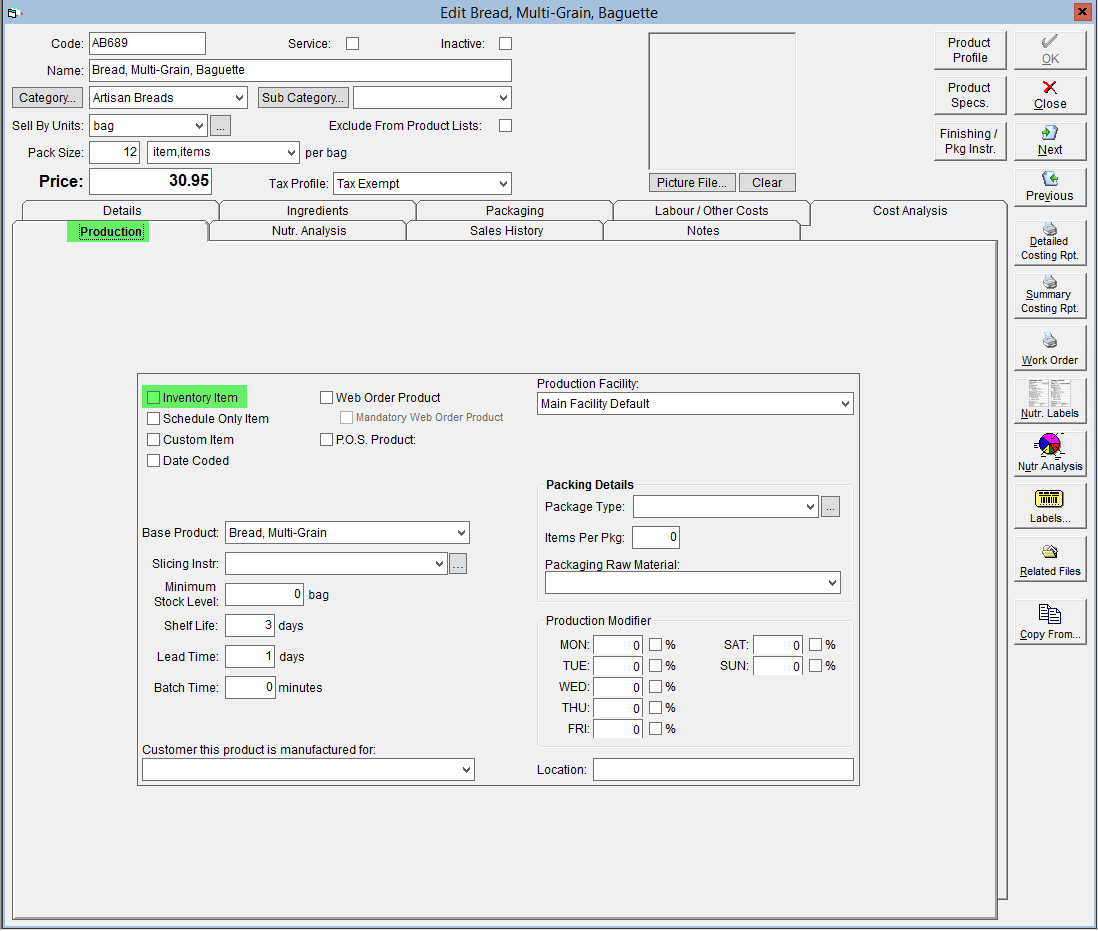Open the Artisan Breads category dropdown
The width and height of the screenshot is (1098, 931).
(x=239, y=98)
